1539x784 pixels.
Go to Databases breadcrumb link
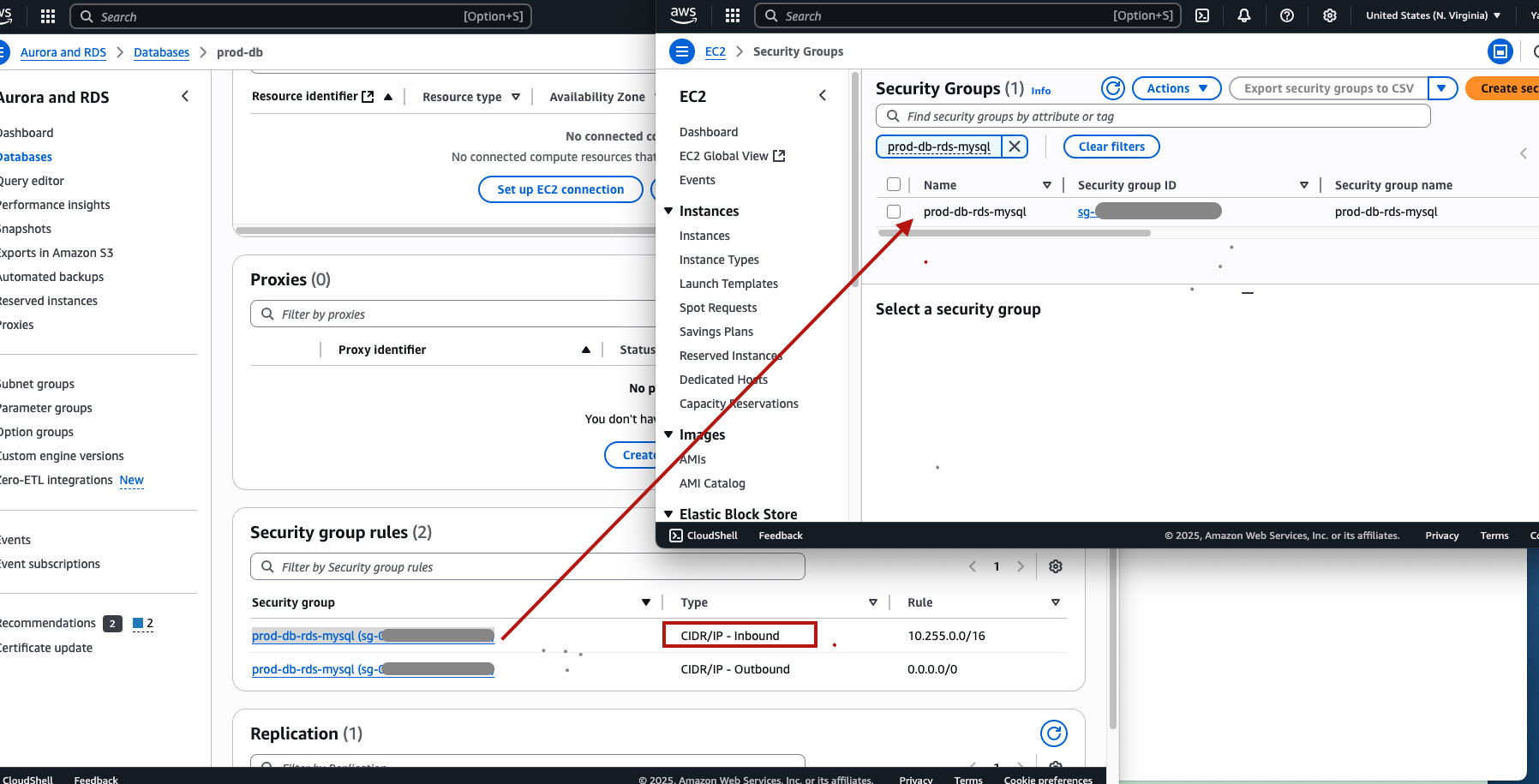point(161,52)
